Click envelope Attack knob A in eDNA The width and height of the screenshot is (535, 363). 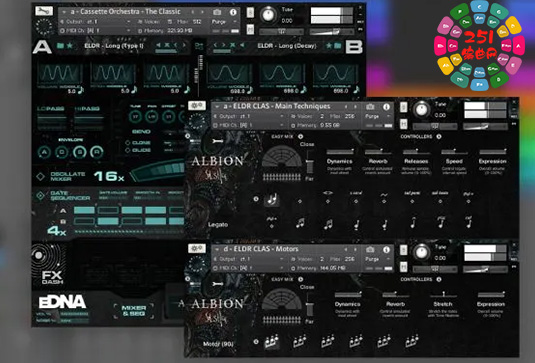pos(44,152)
